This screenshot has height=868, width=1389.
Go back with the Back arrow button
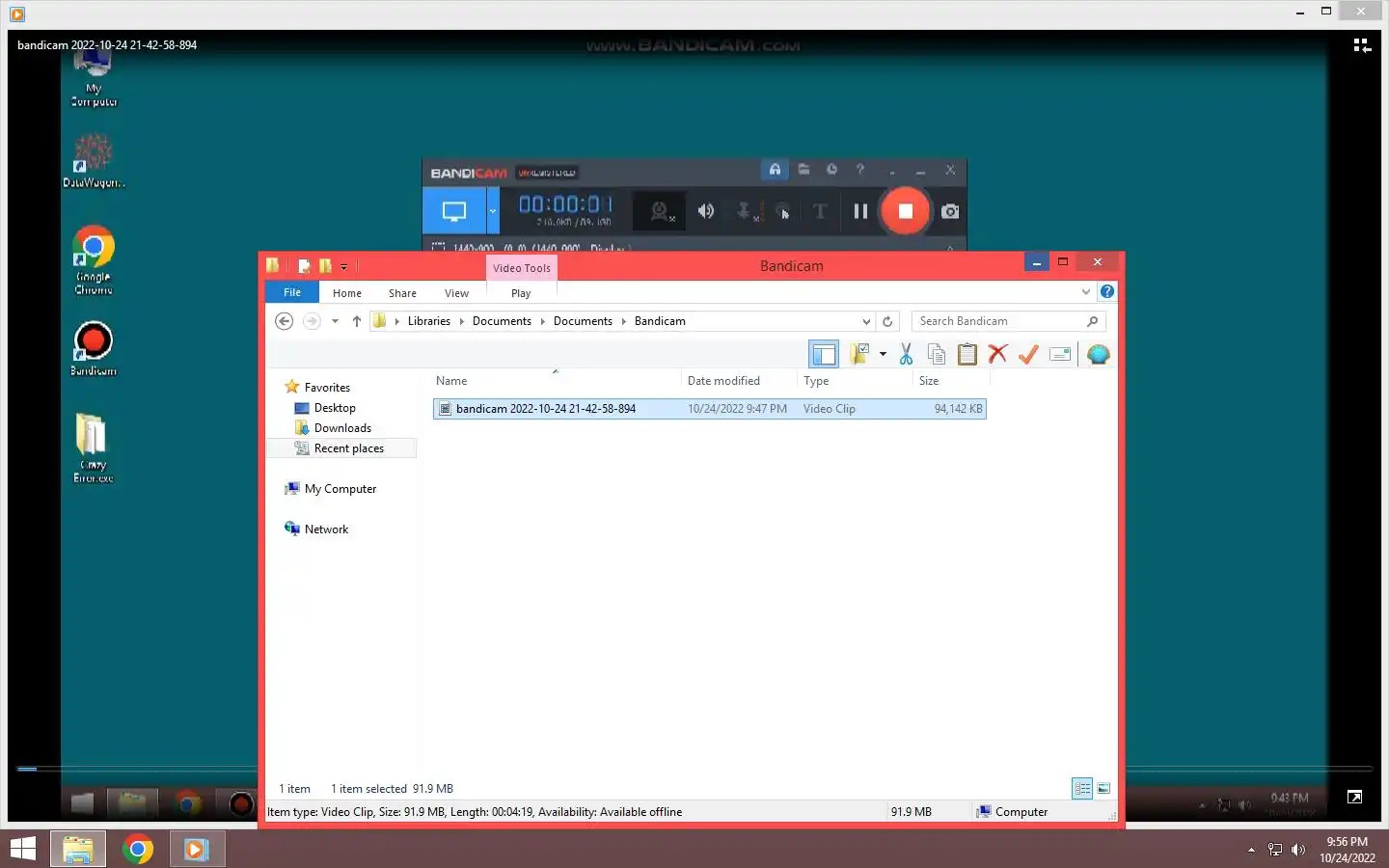[x=284, y=321]
